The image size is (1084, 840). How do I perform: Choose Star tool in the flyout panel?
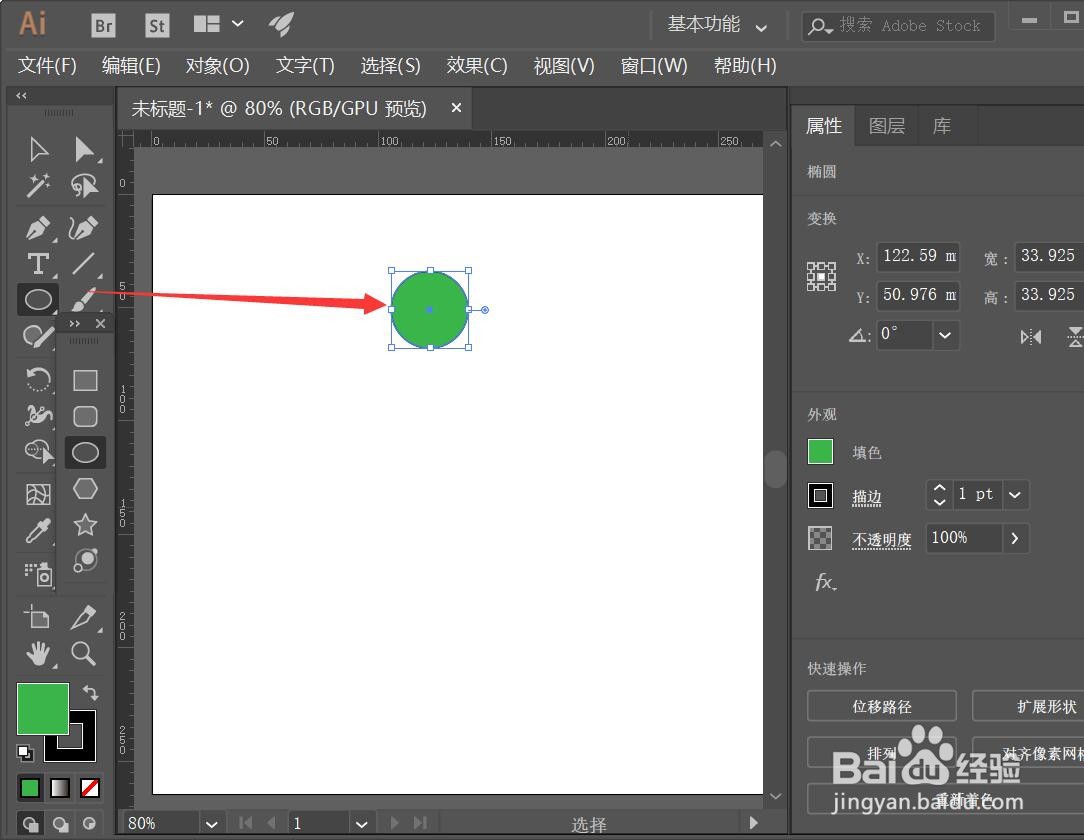pos(85,525)
